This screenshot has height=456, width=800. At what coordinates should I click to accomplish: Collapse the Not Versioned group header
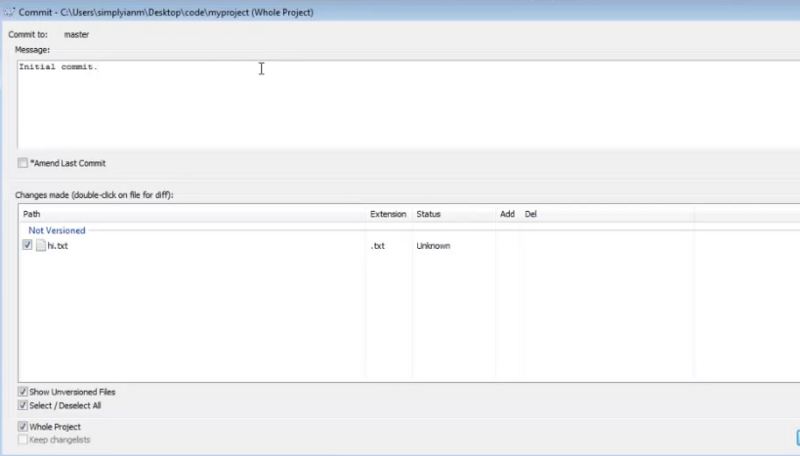click(x=57, y=231)
